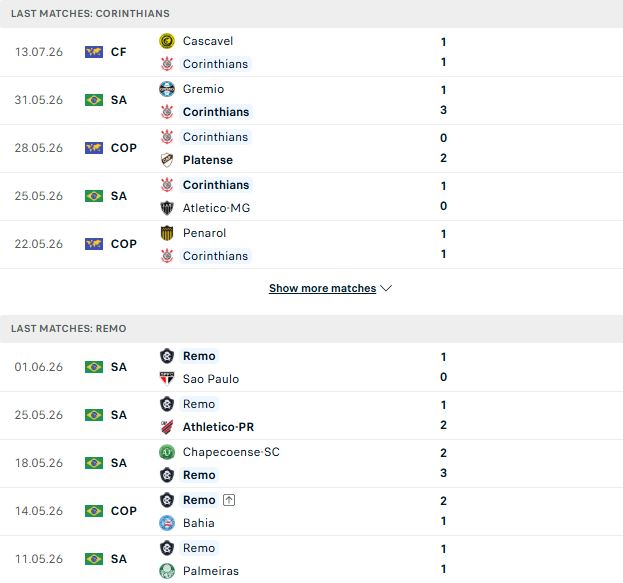Click the Gremio club logo
This screenshot has width=623, height=583.
pyautogui.click(x=167, y=89)
